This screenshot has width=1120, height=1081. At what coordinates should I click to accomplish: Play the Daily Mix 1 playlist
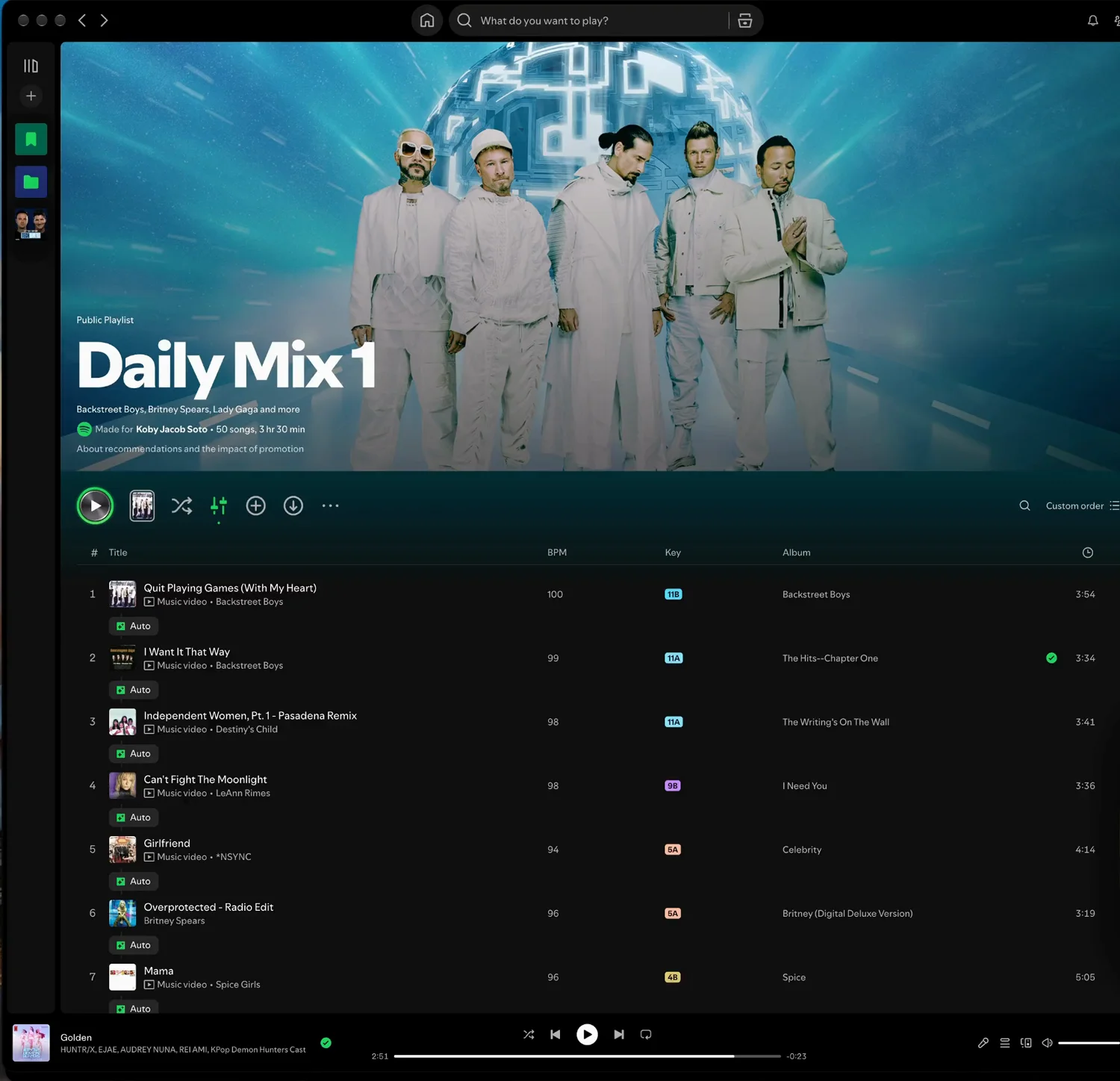tap(95, 505)
